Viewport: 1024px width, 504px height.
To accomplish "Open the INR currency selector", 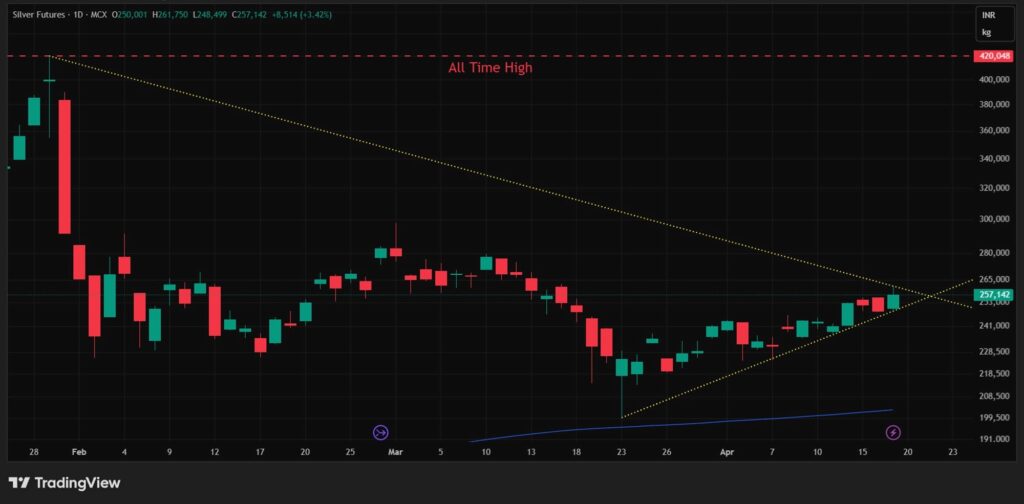I will click(x=986, y=17).
